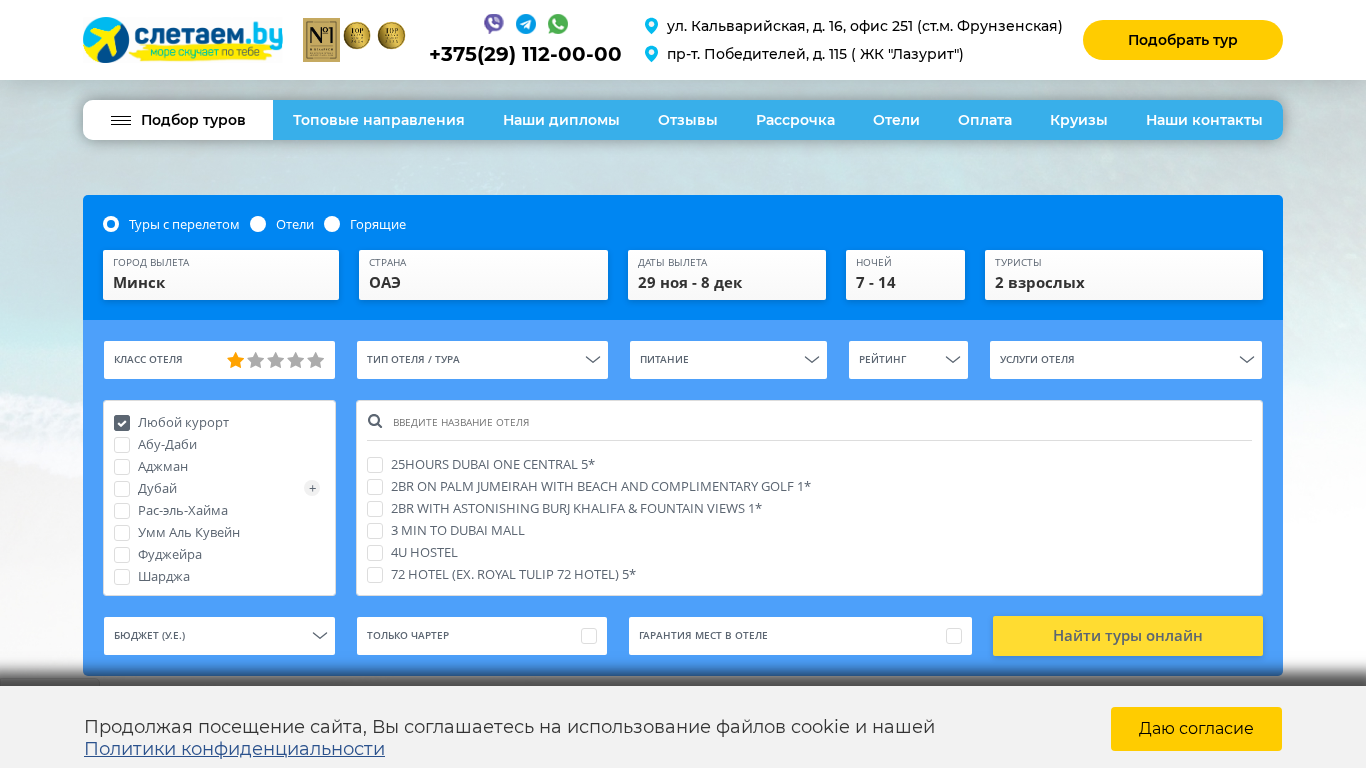Viewport: 1366px width, 768px height.
Task: Check the Рас-эль-Хайма resort checkbox
Action: coord(122,511)
